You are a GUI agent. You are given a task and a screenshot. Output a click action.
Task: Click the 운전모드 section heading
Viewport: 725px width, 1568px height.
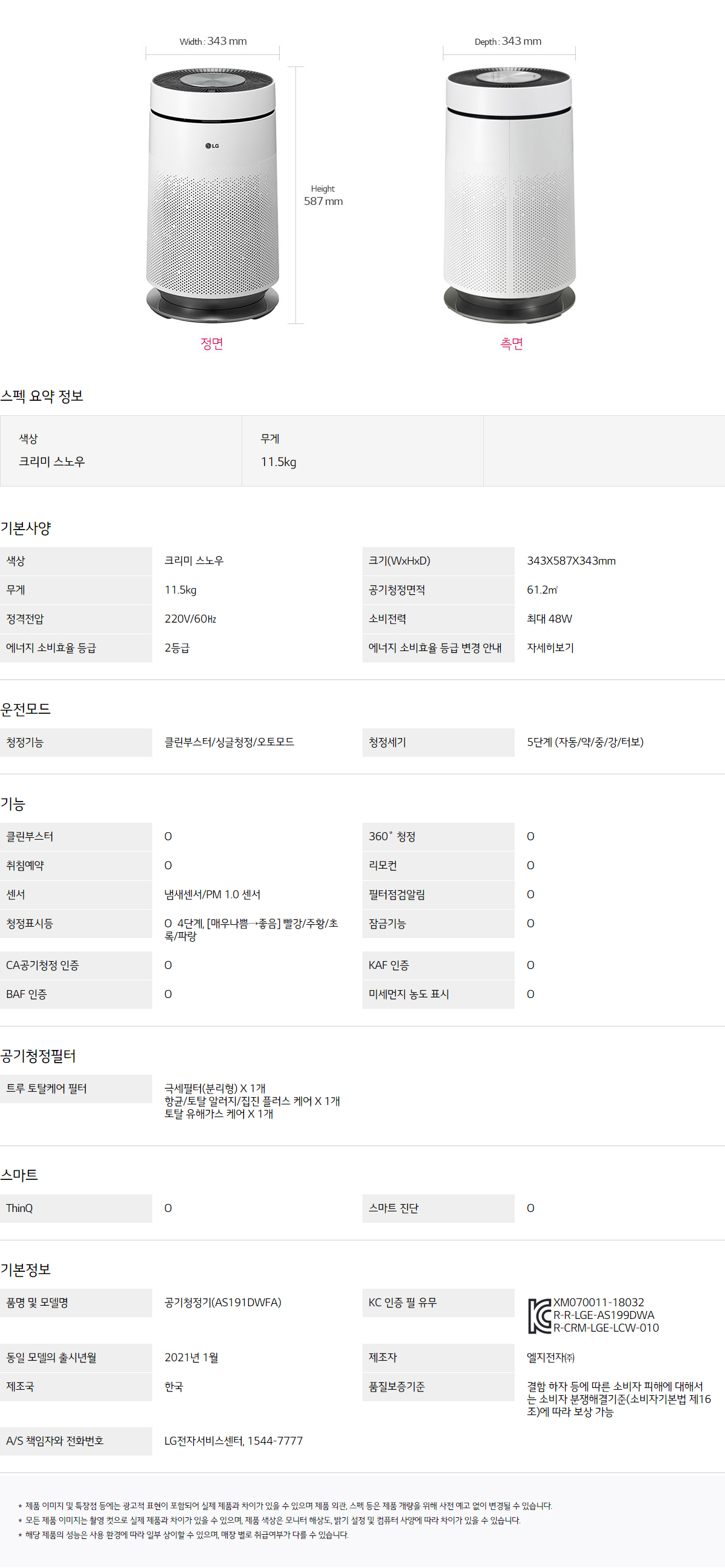(x=25, y=709)
